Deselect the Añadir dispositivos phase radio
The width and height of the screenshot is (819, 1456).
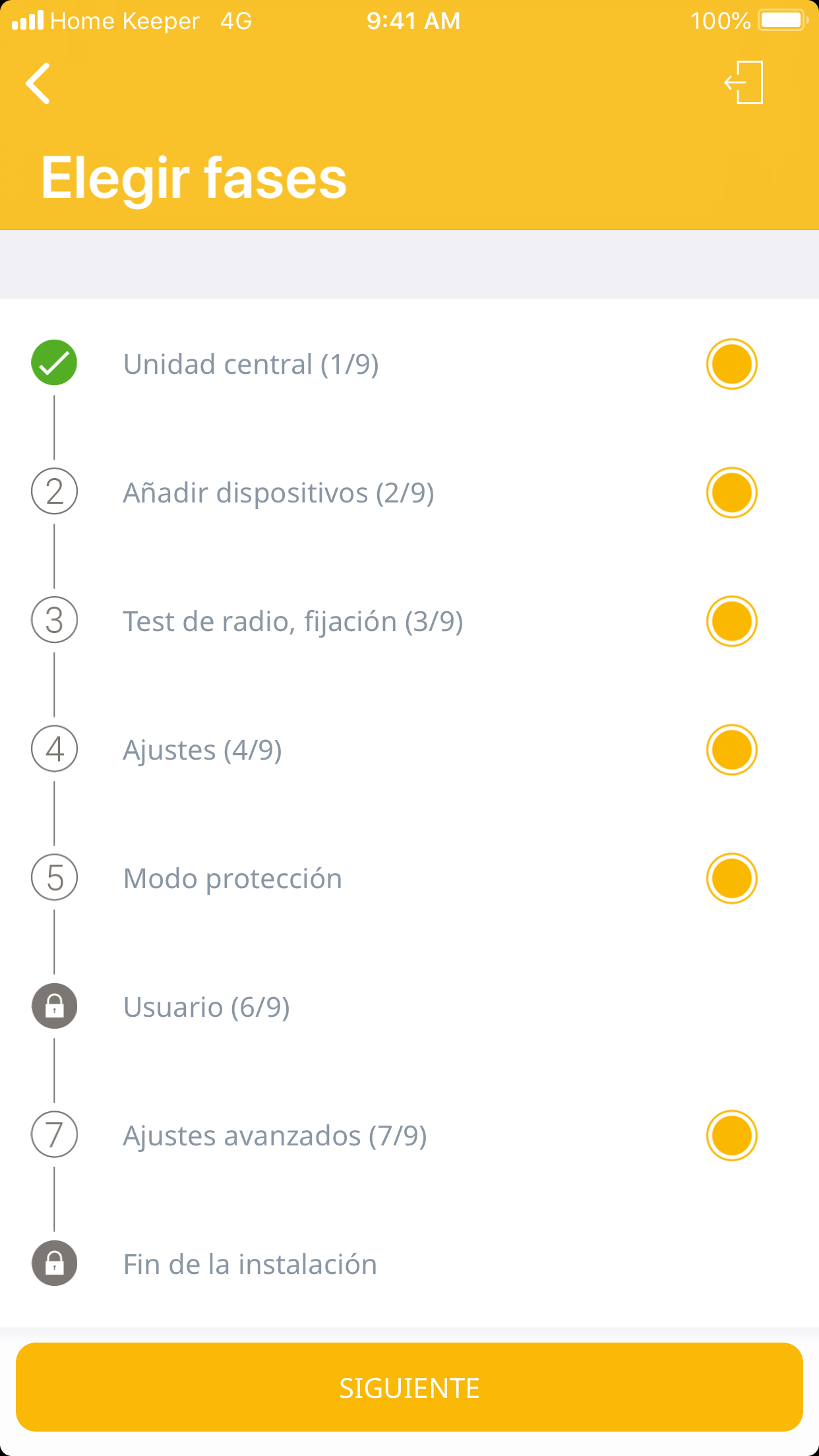point(731,493)
